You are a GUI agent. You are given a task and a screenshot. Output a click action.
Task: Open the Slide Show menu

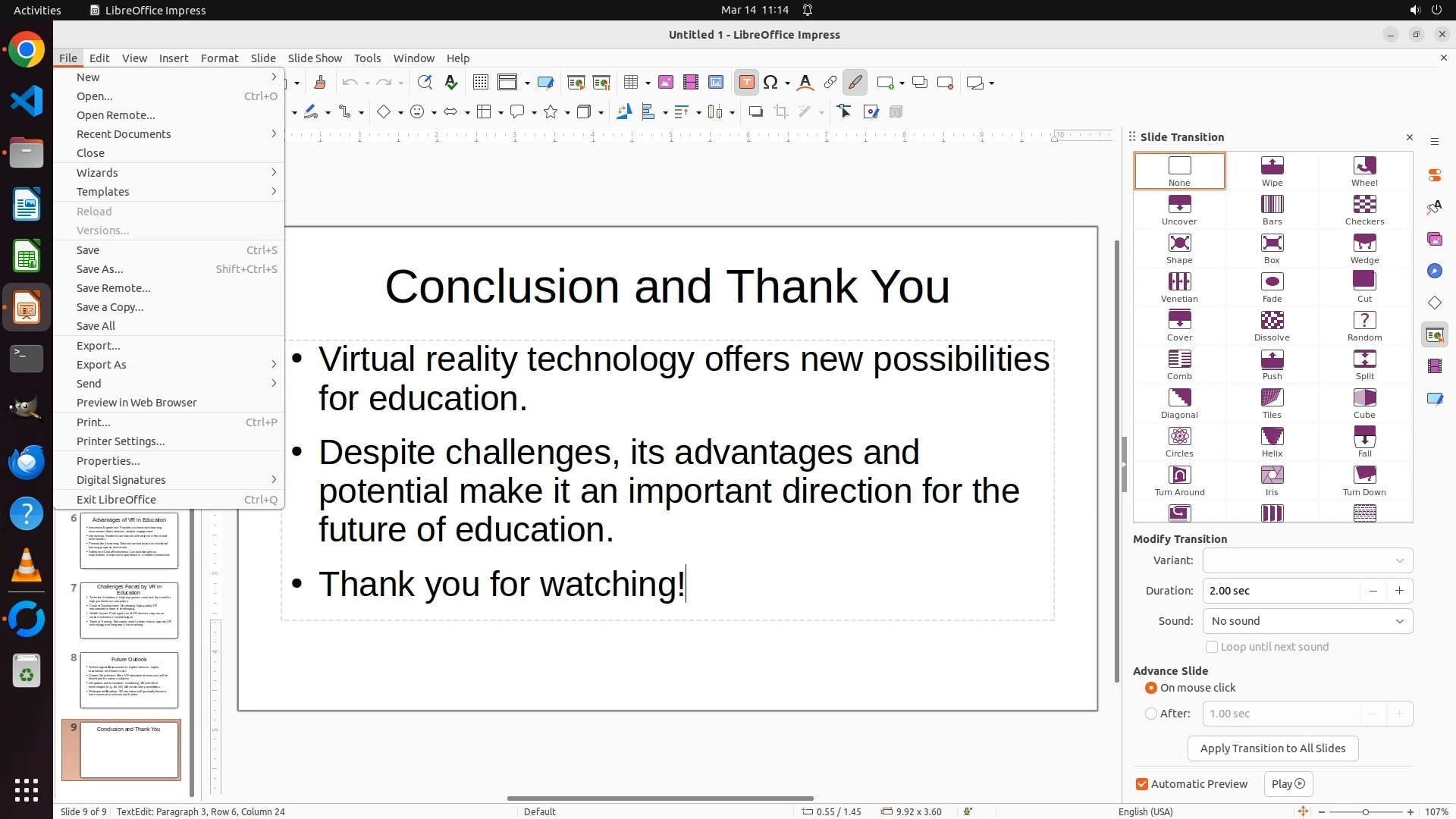click(315, 58)
